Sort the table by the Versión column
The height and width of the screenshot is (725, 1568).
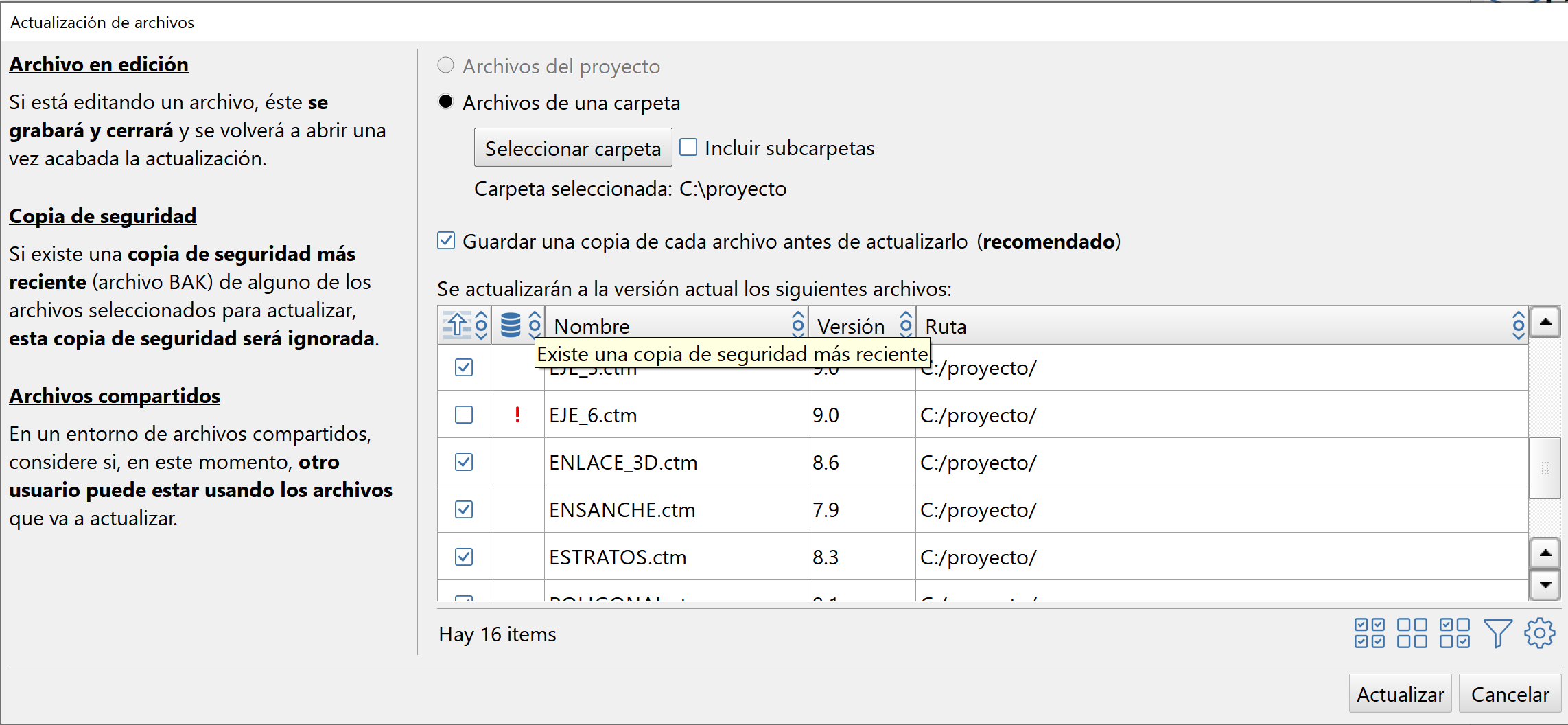pos(906,325)
